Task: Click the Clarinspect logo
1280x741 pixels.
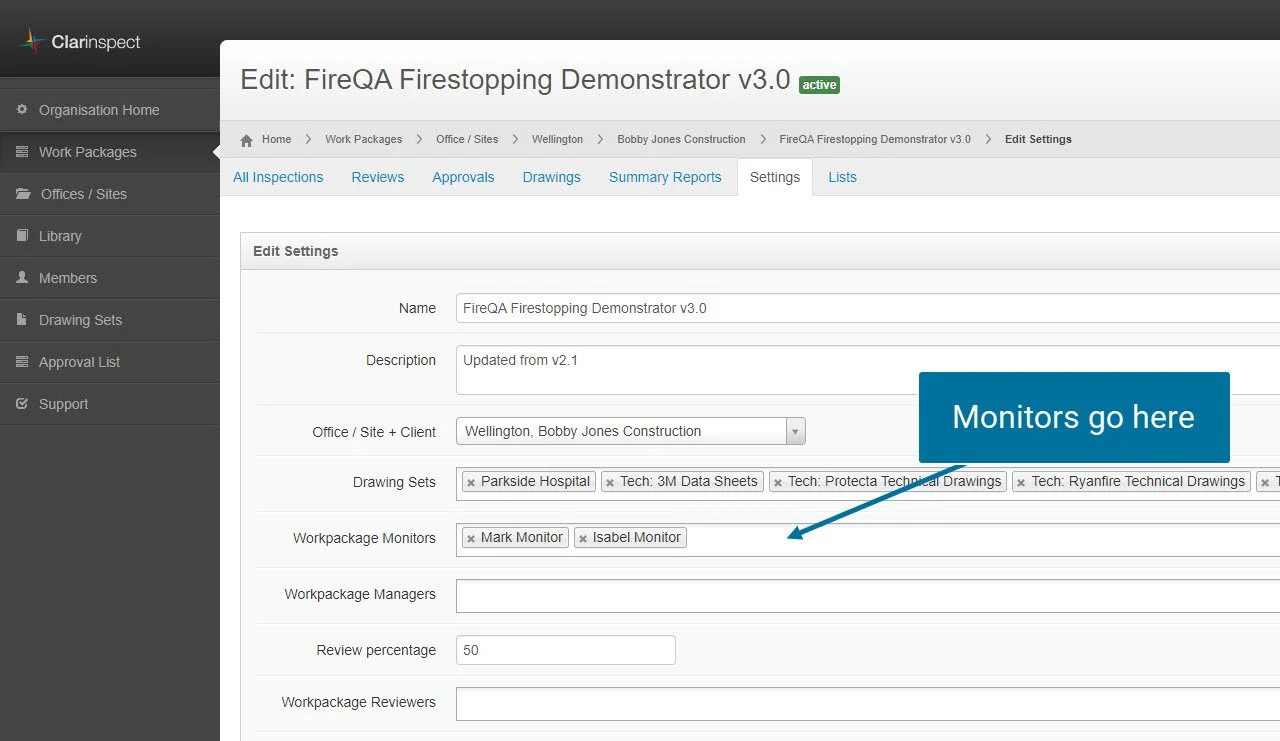Action: click(80, 42)
